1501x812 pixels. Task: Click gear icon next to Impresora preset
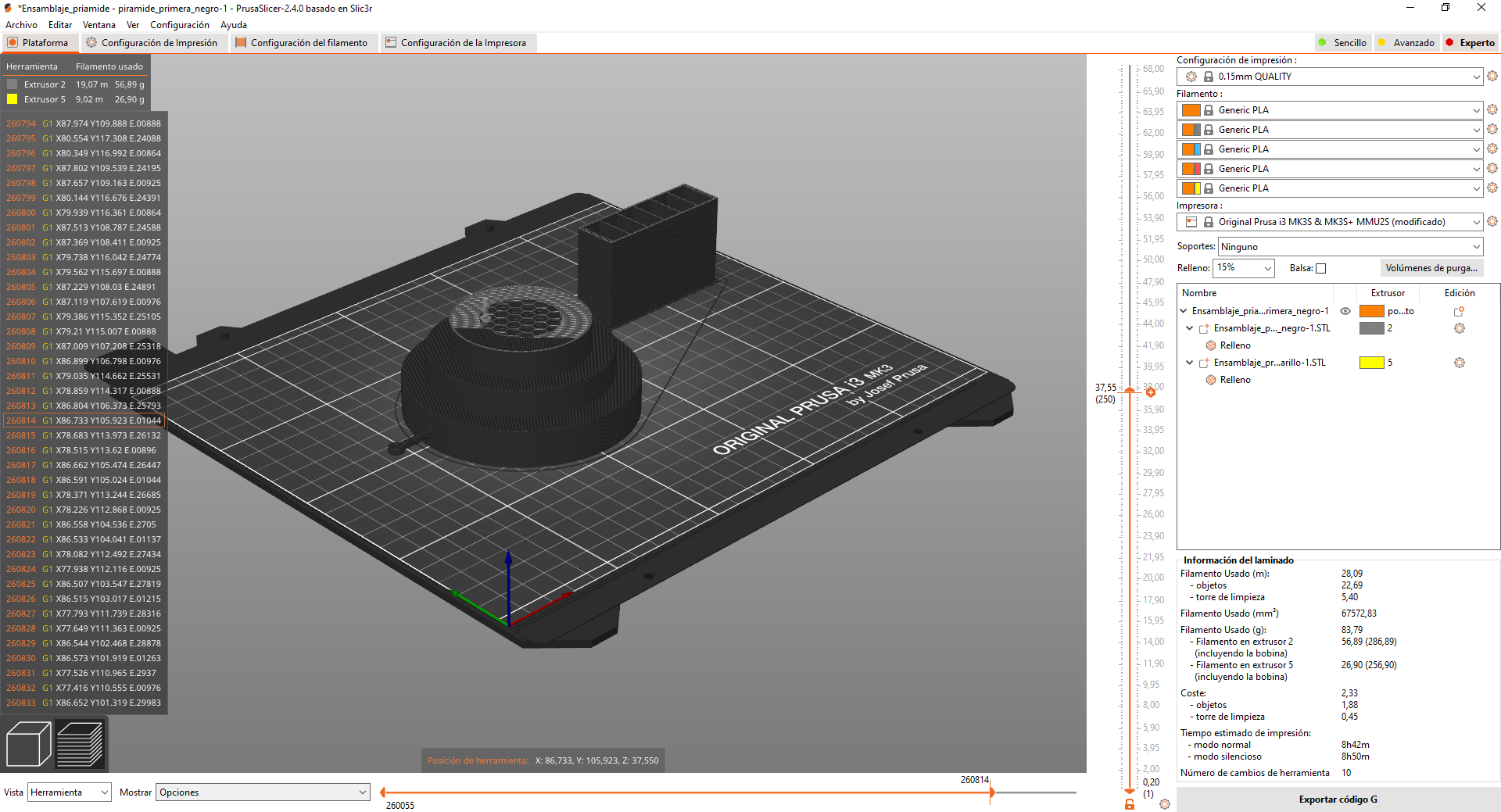pos(1492,222)
